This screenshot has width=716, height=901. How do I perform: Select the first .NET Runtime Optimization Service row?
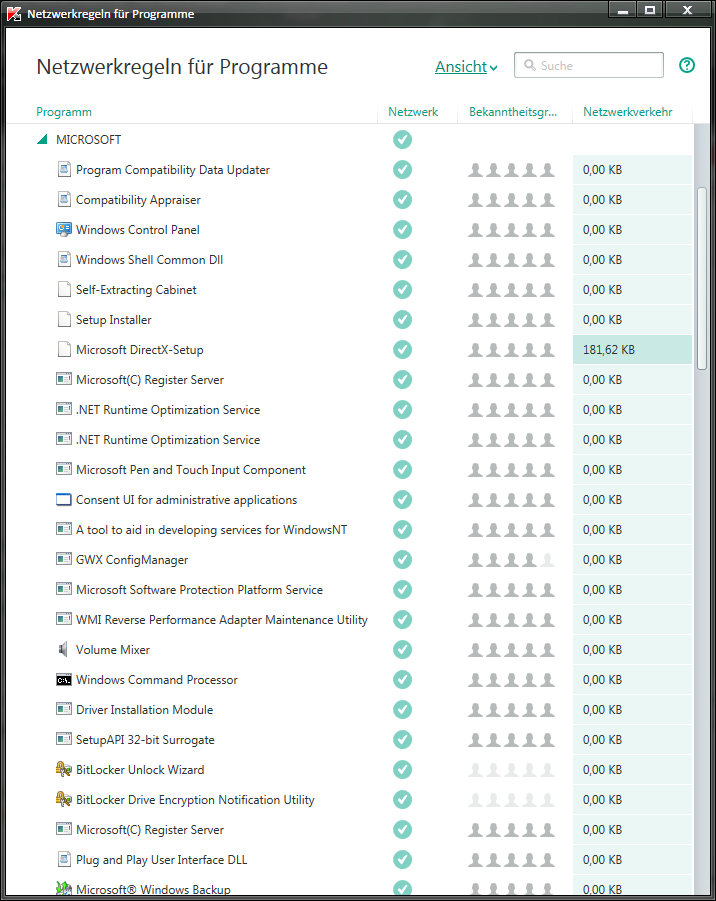point(168,410)
